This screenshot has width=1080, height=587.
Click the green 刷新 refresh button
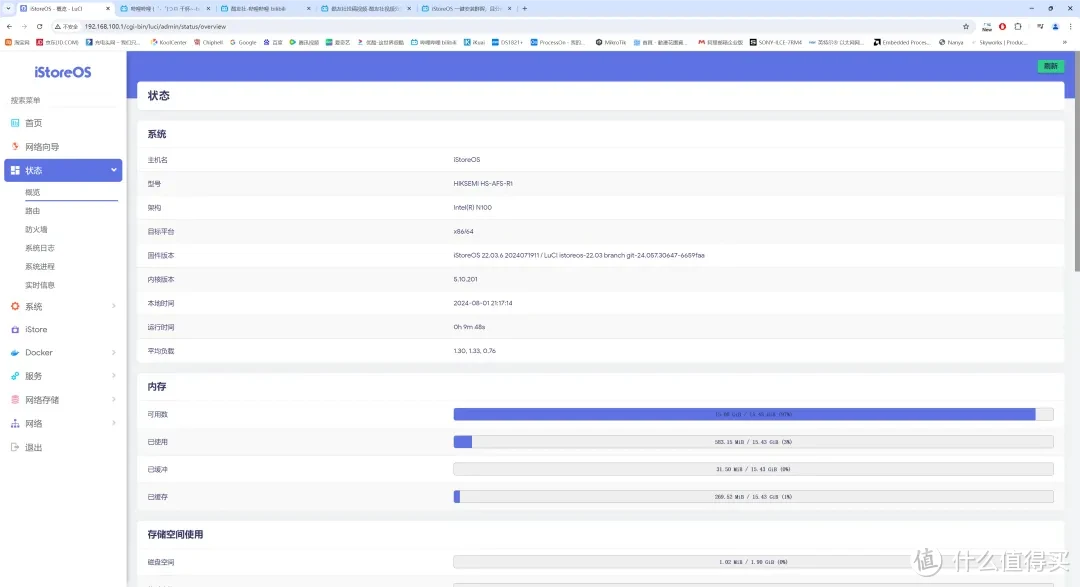pyautogui.click(x=1050, y=66)
